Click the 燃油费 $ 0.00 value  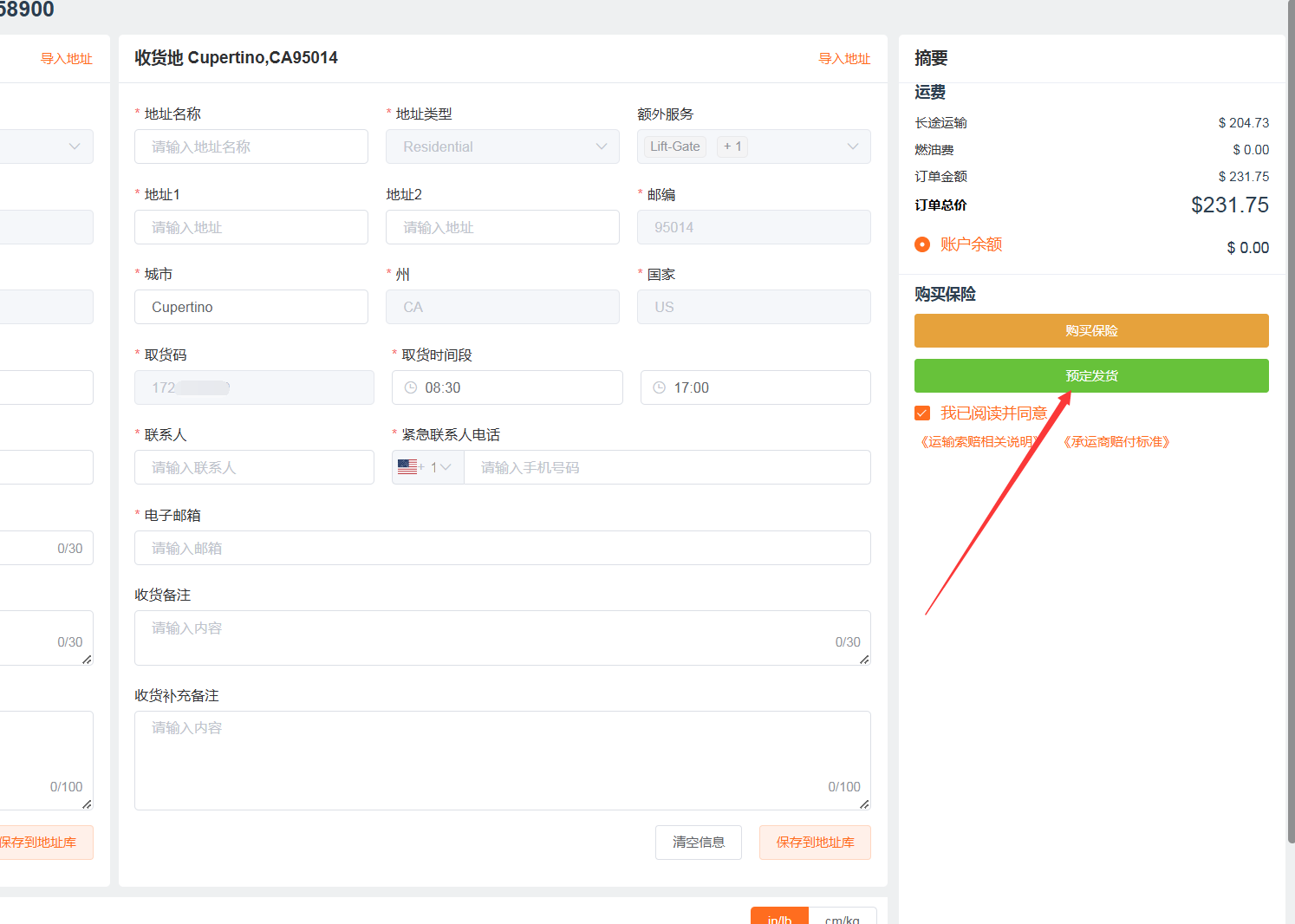pos(1251,150)
